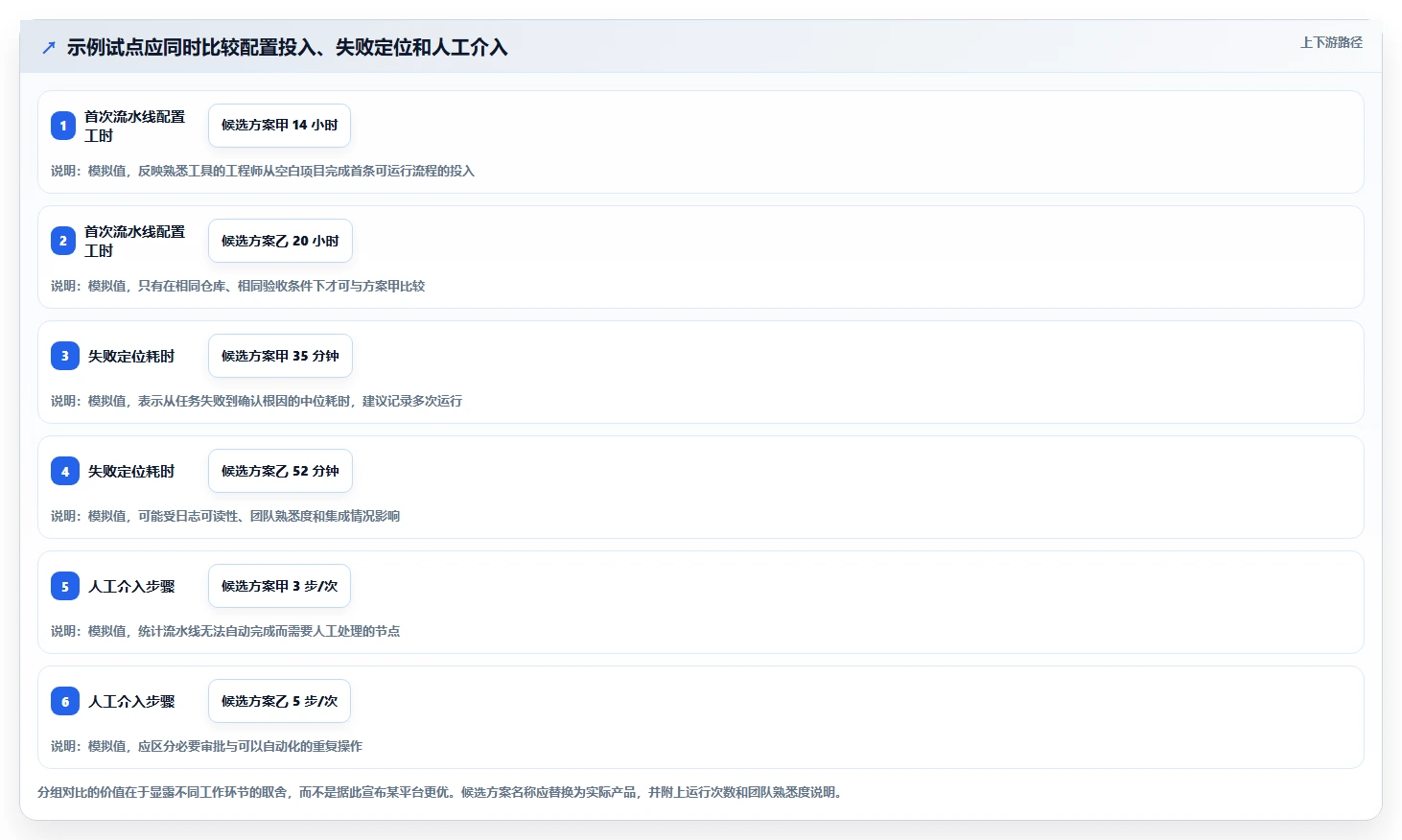Click the 候选方案甲 35 分钟 chip

pos(280,356)
